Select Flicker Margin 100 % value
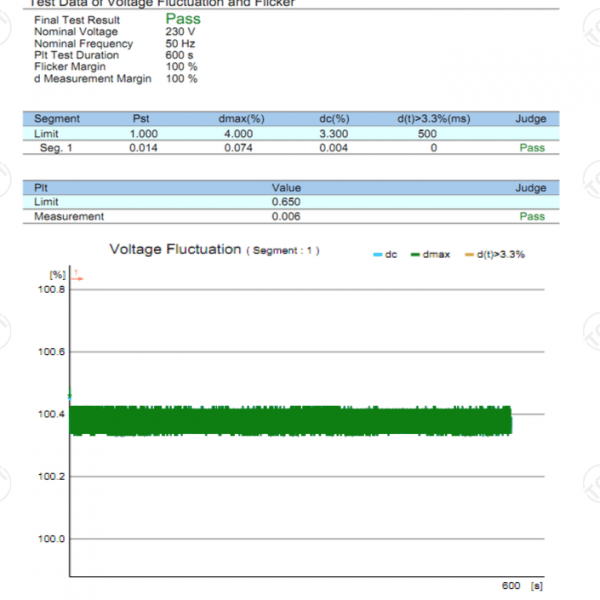 pos(181,67)
